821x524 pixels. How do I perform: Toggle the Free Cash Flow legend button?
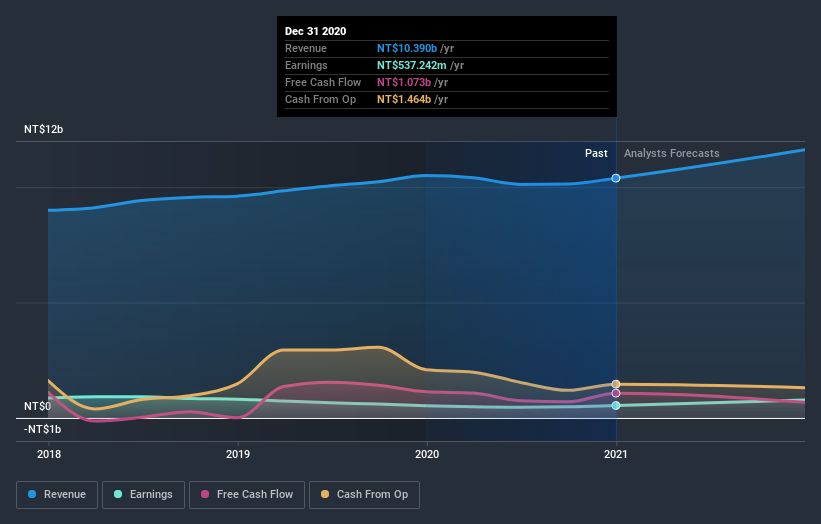pos(247,495)
